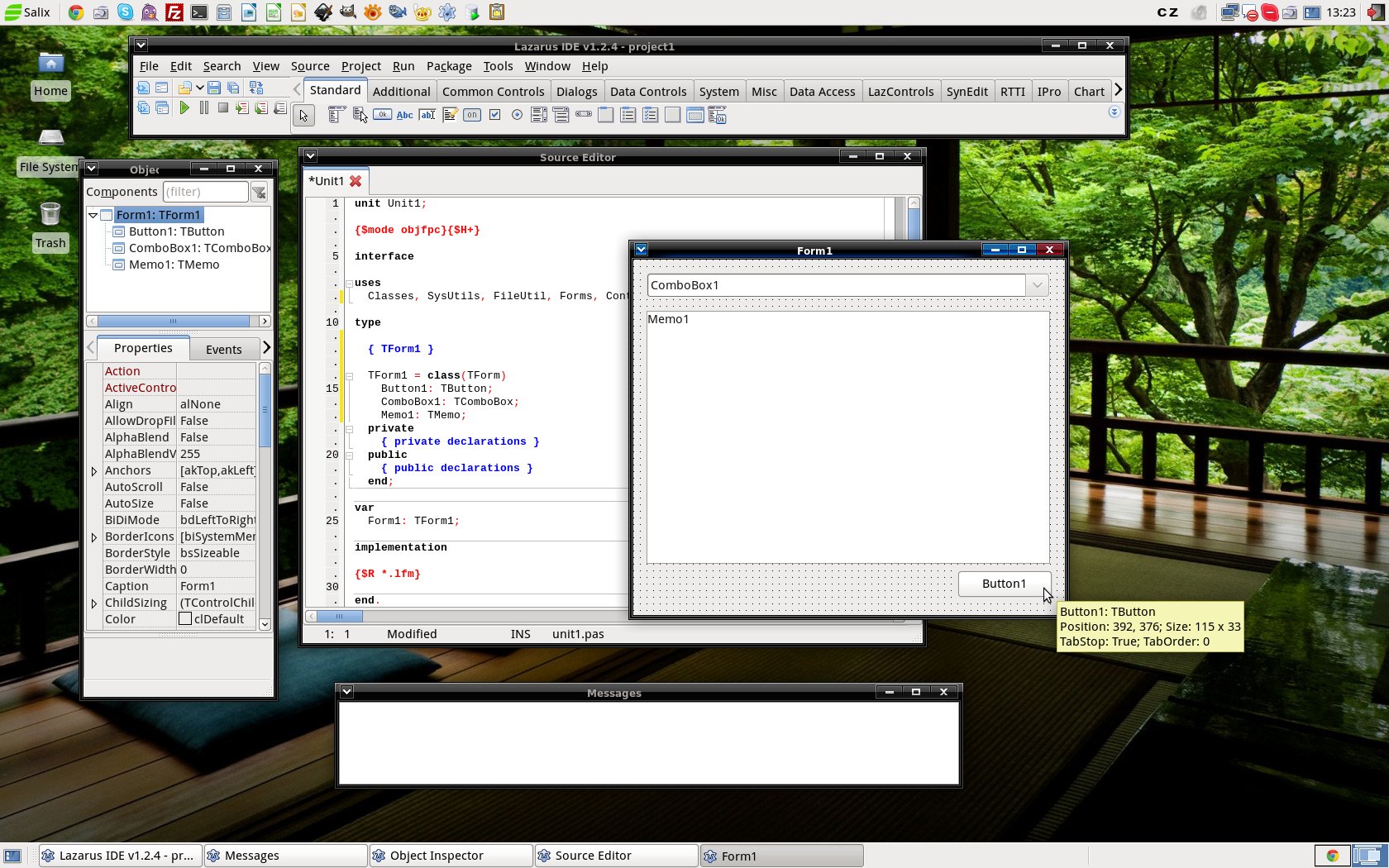Viewport: 1389px width, 868px height.
Task: Expand the ChildSizing property
Action: click(94, 603)
